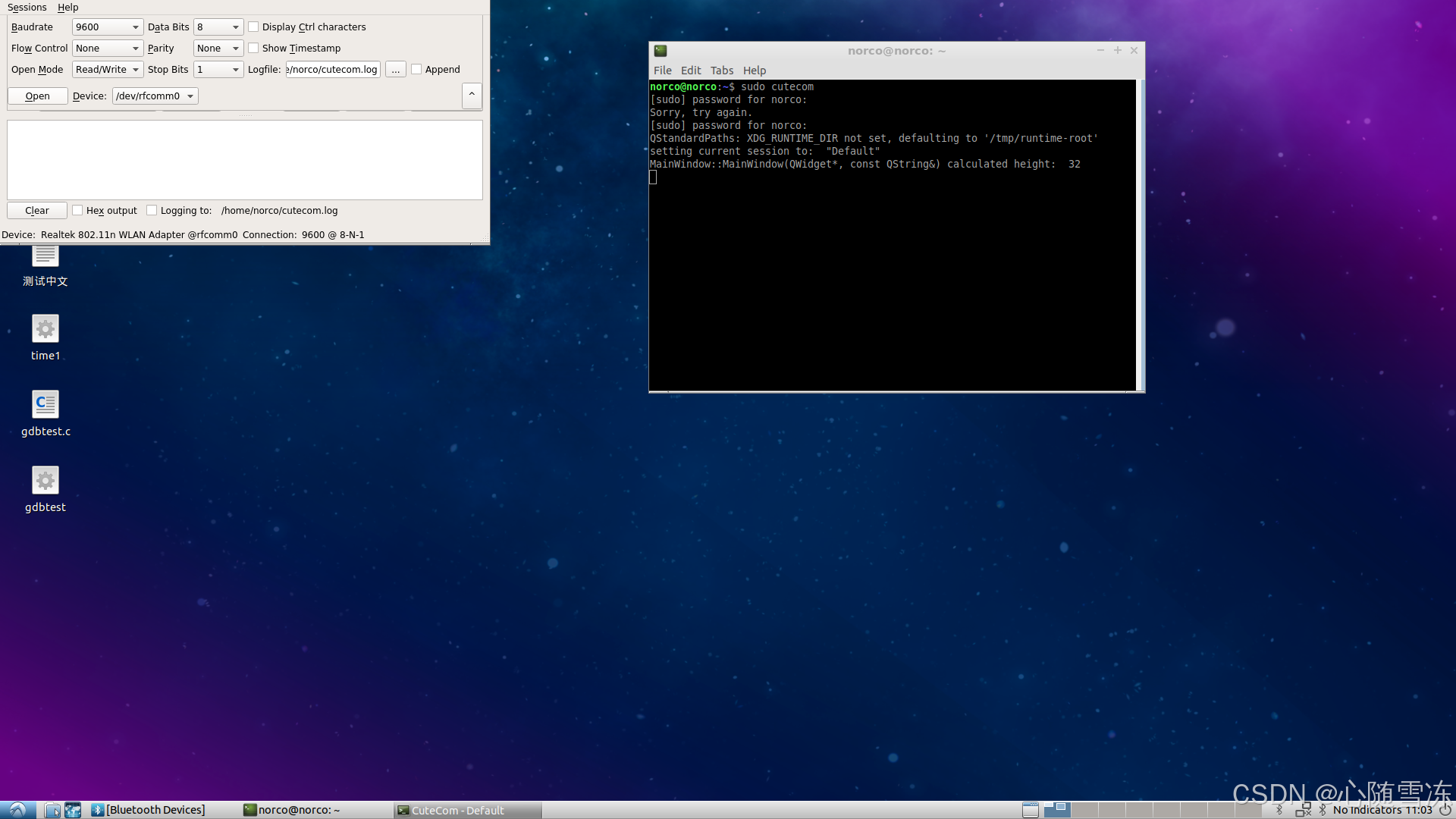Click the network disconnected tray icon
1456x819 pixels.
1303,810
